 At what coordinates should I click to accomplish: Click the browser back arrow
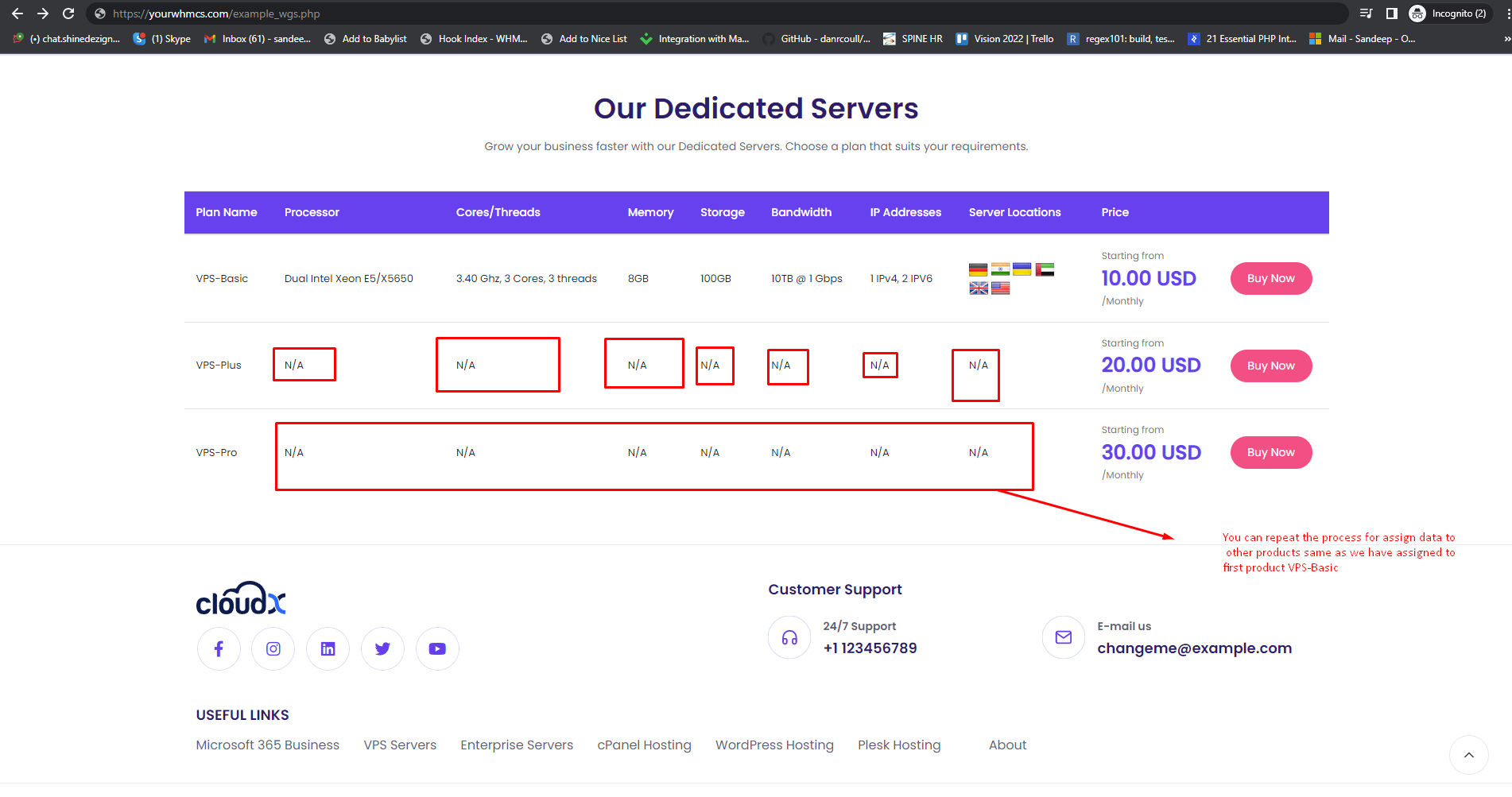click(x=17, y=14)
